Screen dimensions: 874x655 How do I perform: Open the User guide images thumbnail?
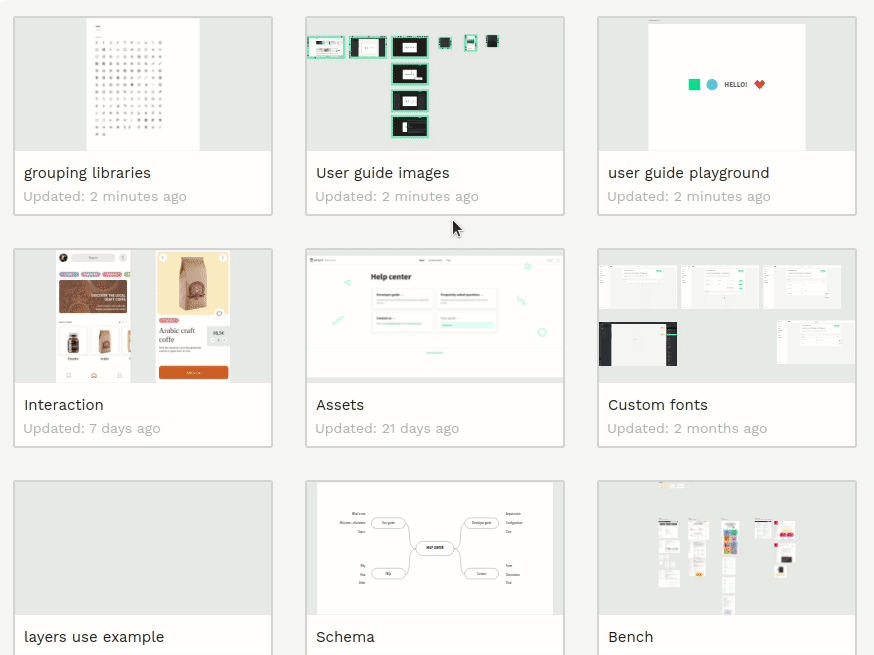pos(435,85)
